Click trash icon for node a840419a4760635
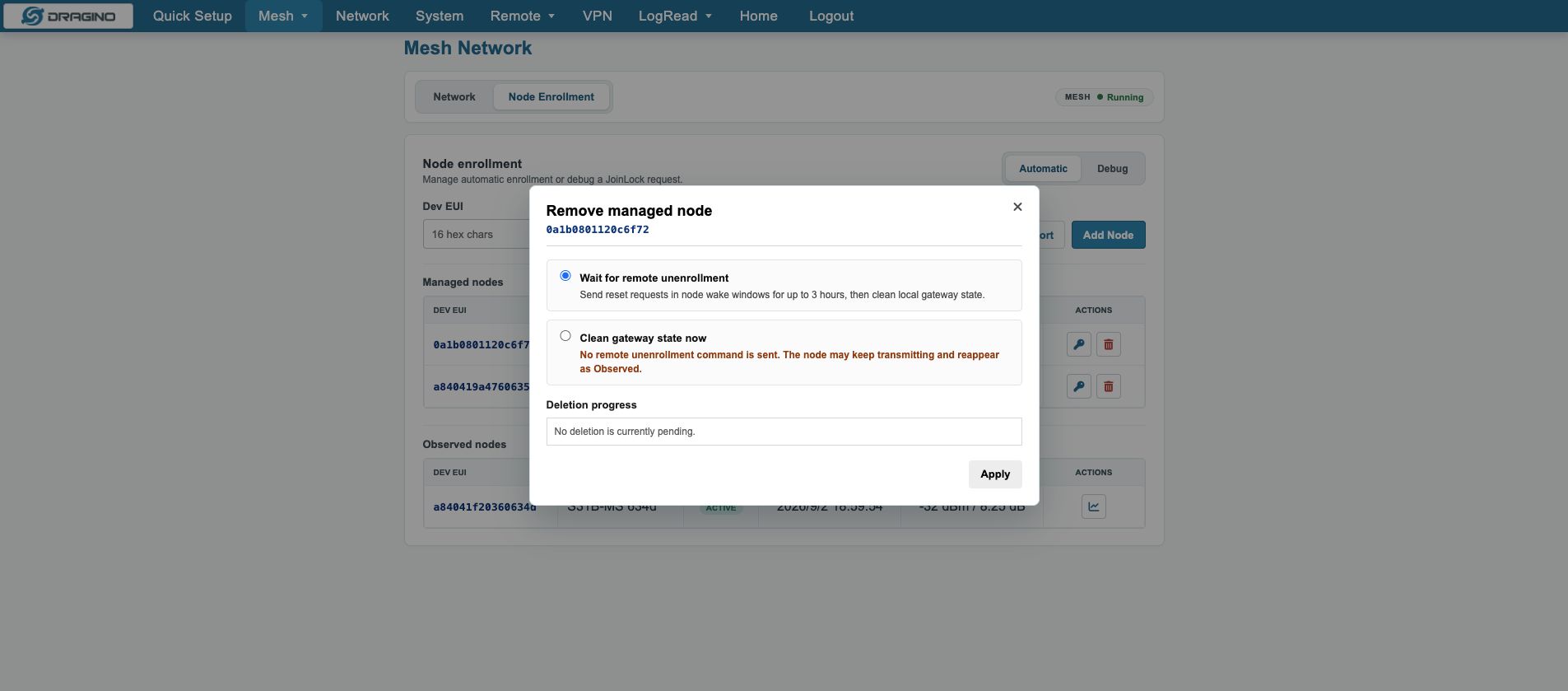 [1108, 386]
